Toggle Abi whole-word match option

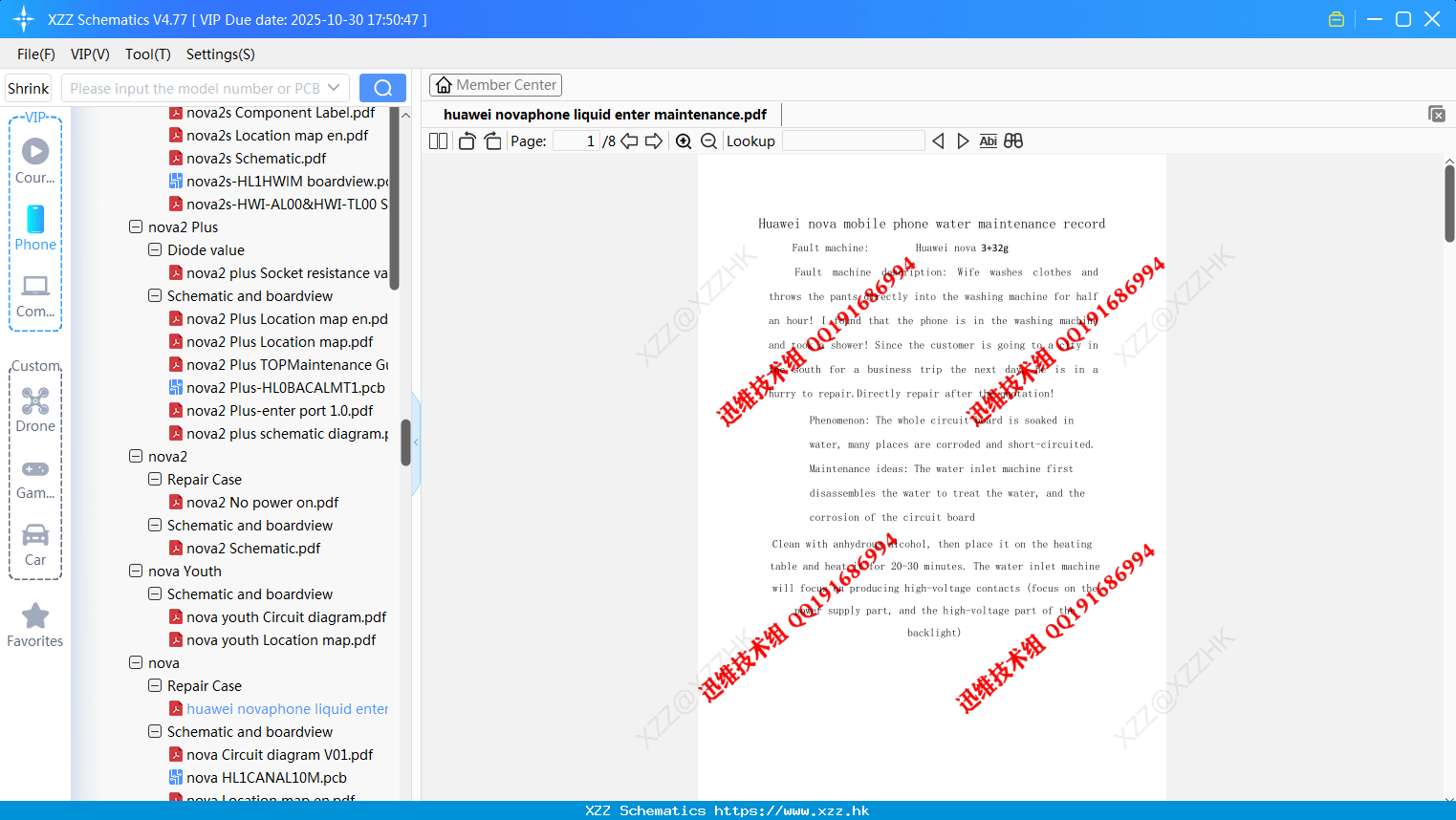coord(989,141)
